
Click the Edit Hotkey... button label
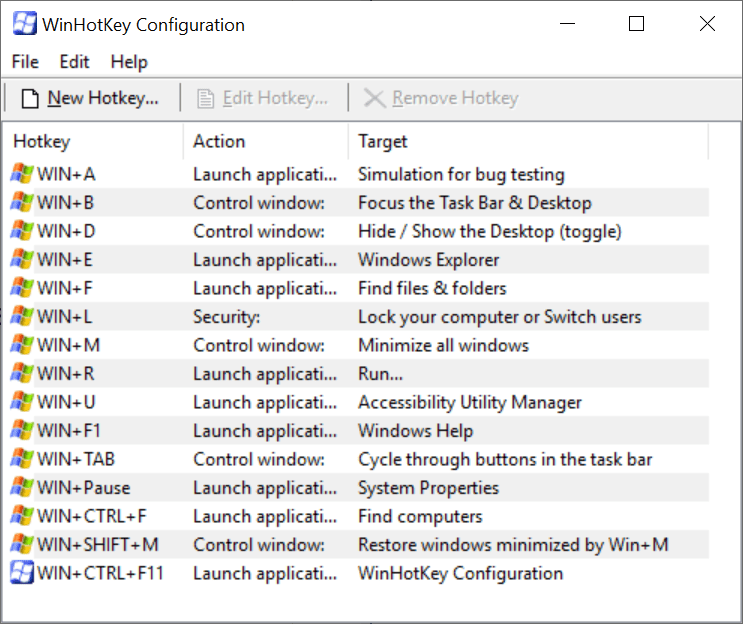coord(275,98)
